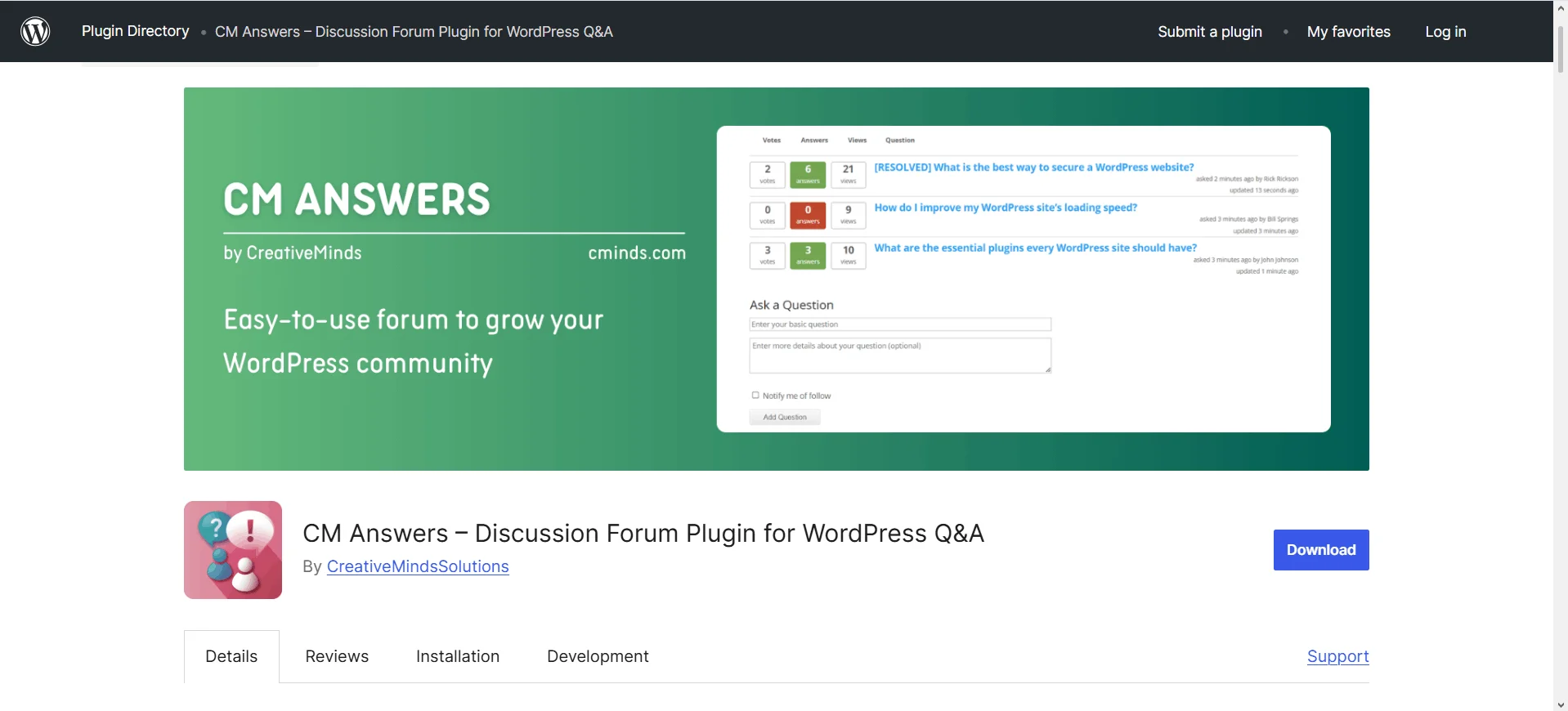Open the CreativeMindsSolutions author link
This screenshot has width=1568, height=711.
pyautogui.click(x=418, y=566)
